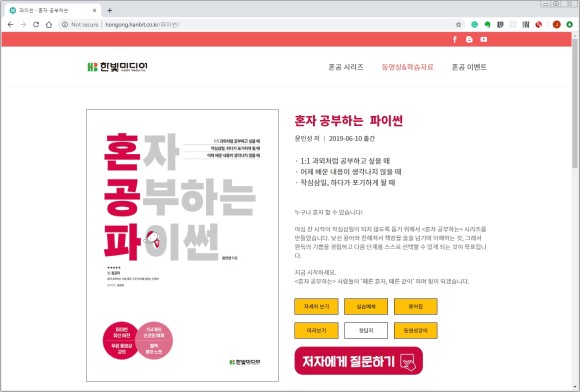Click the 실습예제 button
Image resolution: width=580 pixels, height=392 pixels.
(366, 307)
